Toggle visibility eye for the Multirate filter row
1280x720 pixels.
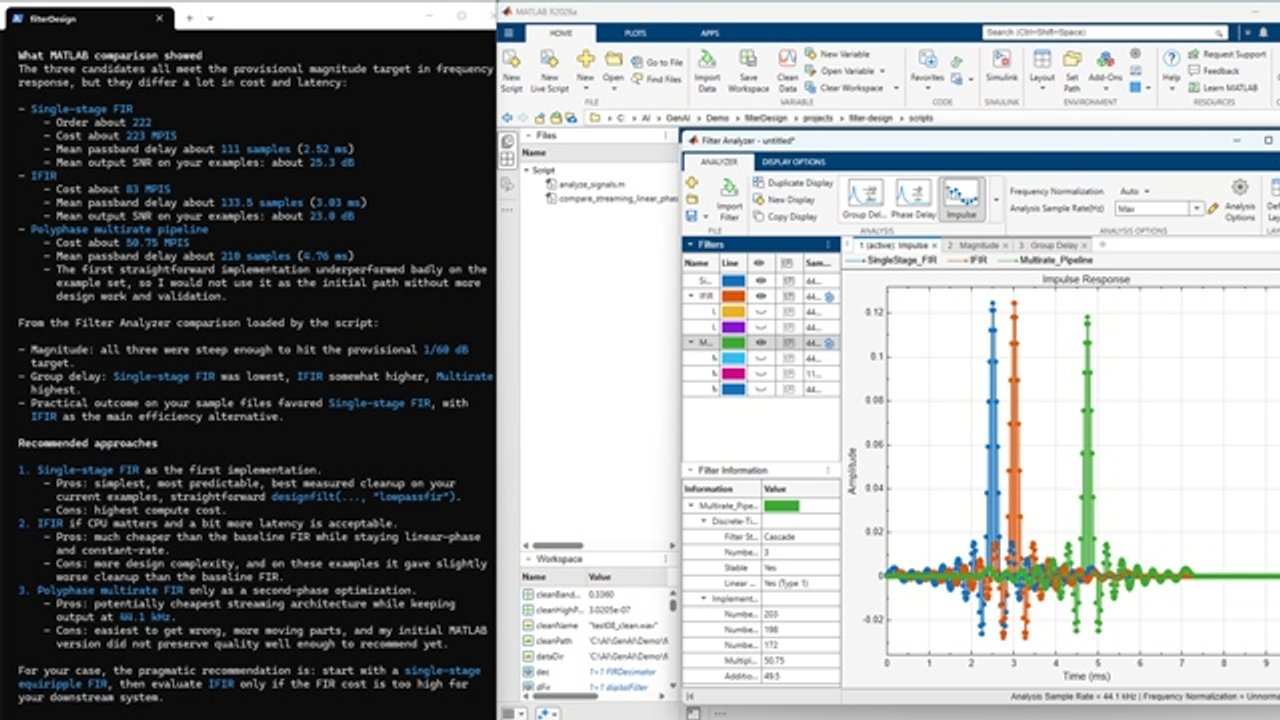tap(760, 343)
